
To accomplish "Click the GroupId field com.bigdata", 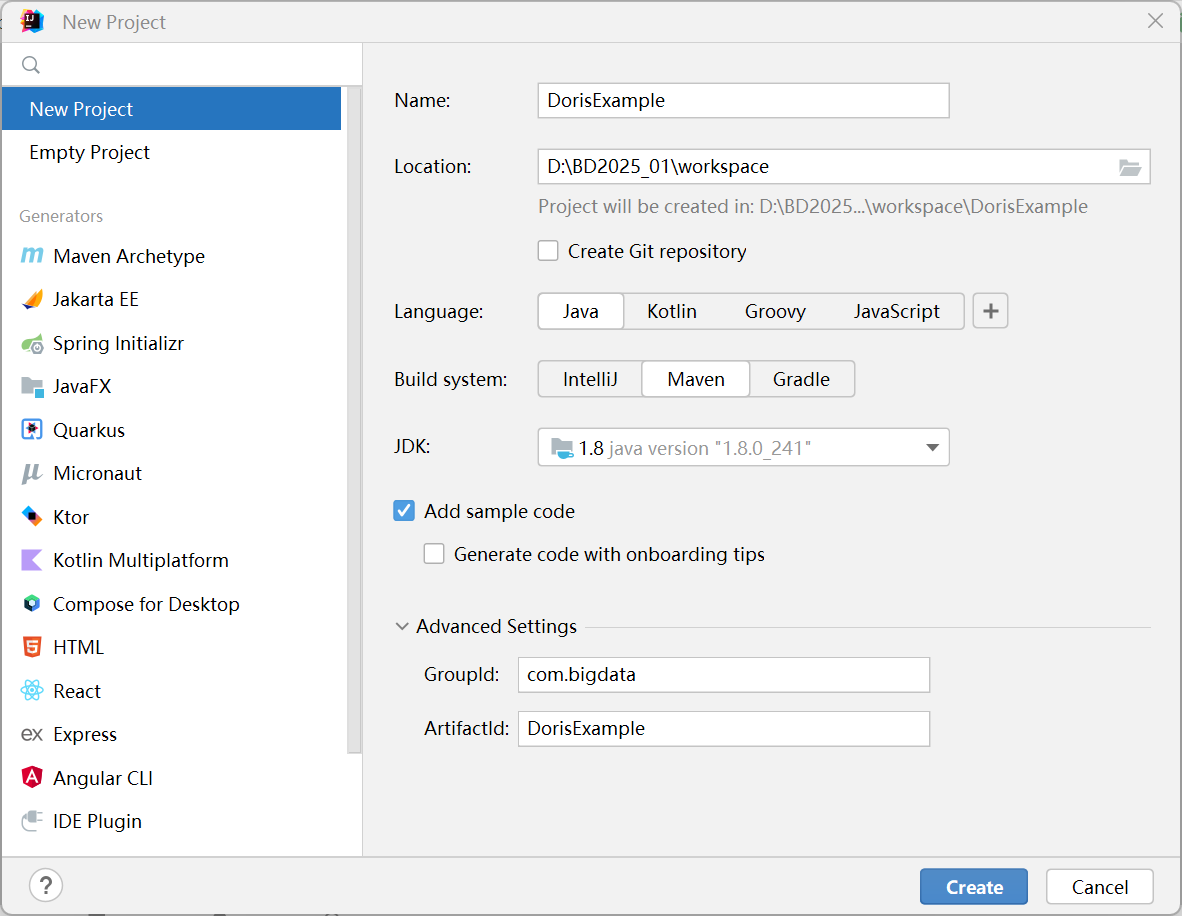I will click(724, 675).
